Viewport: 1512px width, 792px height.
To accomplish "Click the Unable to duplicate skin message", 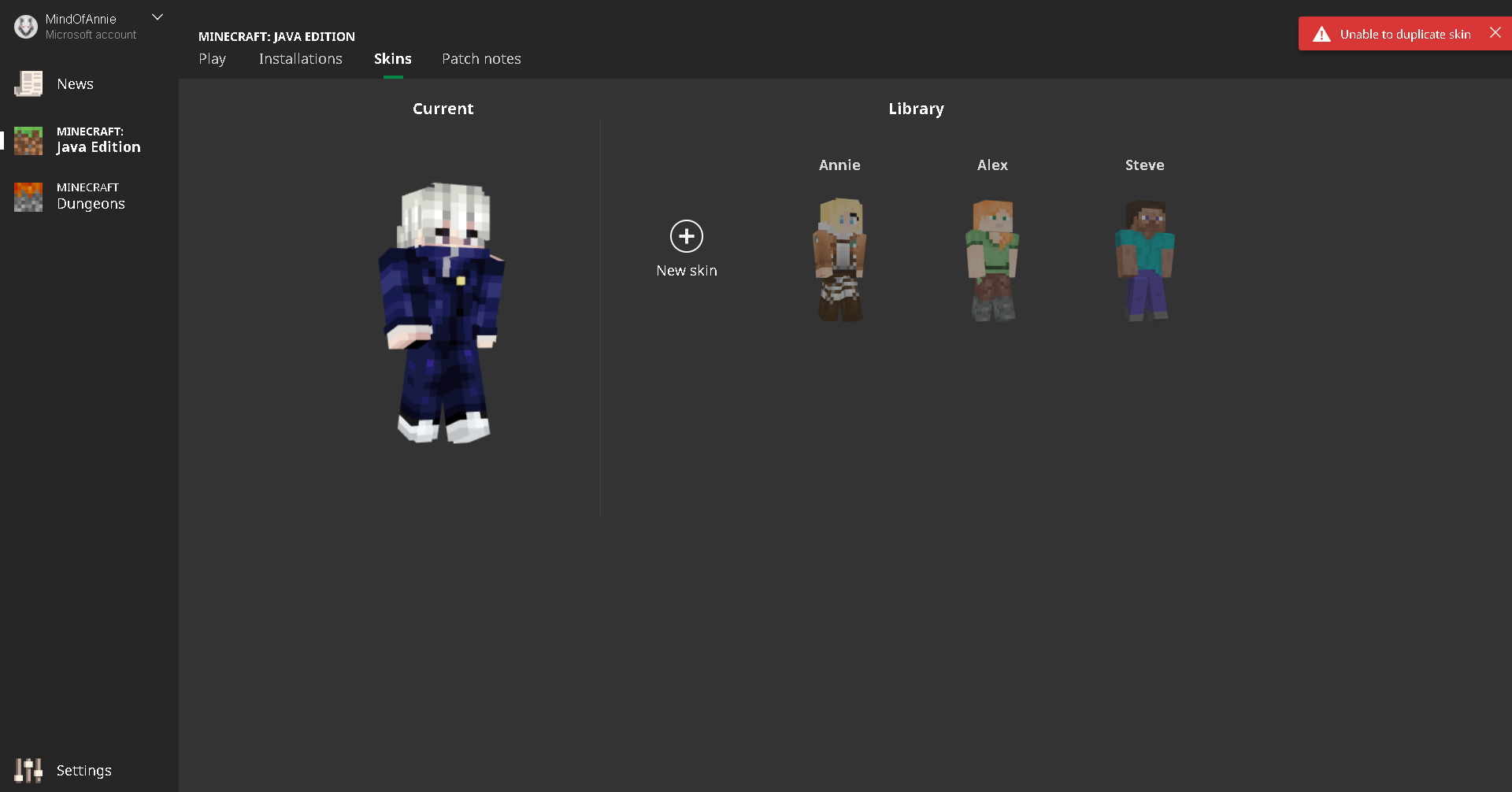I will [1406, 34].
